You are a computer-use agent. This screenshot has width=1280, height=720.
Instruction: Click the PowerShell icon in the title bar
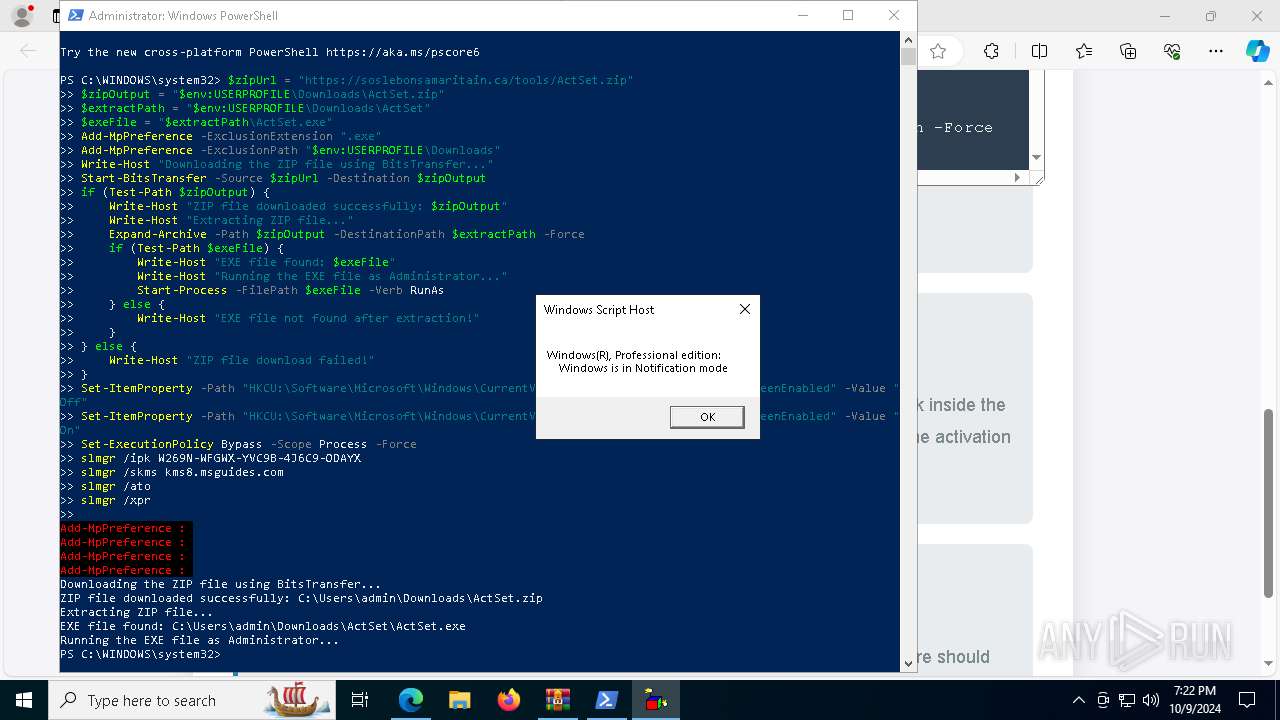point(75,16)
